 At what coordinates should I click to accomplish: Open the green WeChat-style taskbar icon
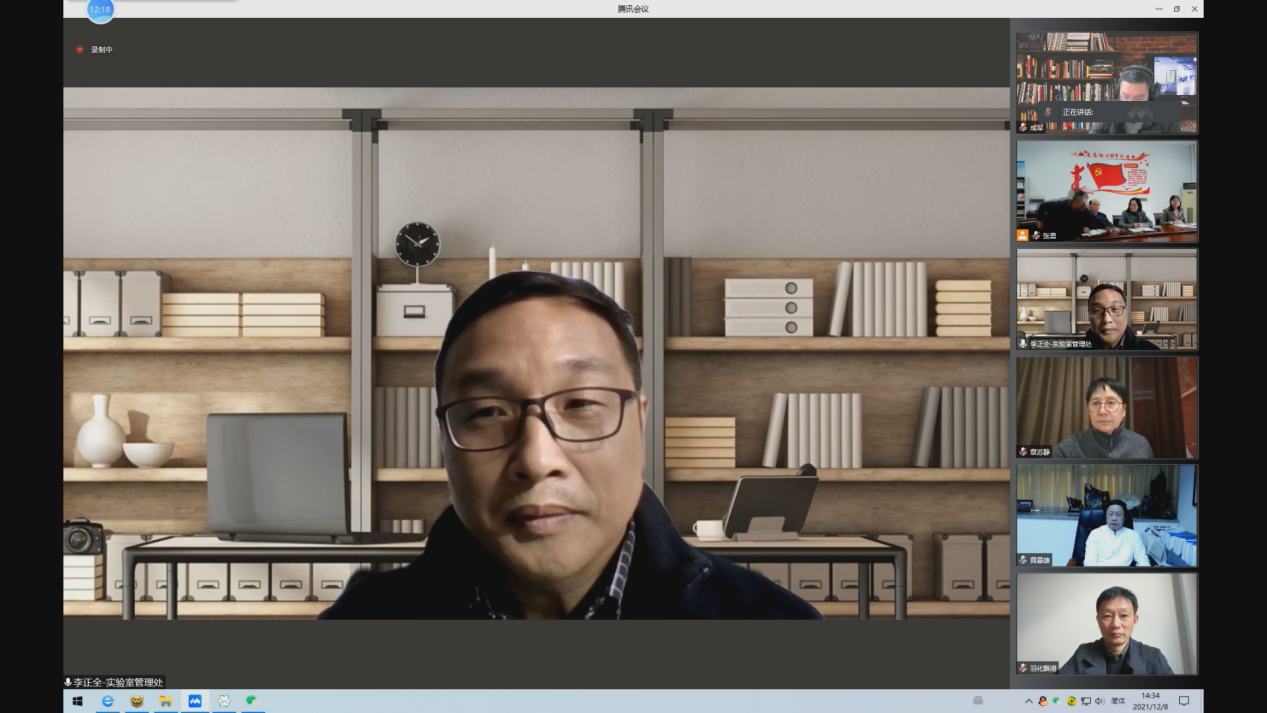(x=253, y=701)
